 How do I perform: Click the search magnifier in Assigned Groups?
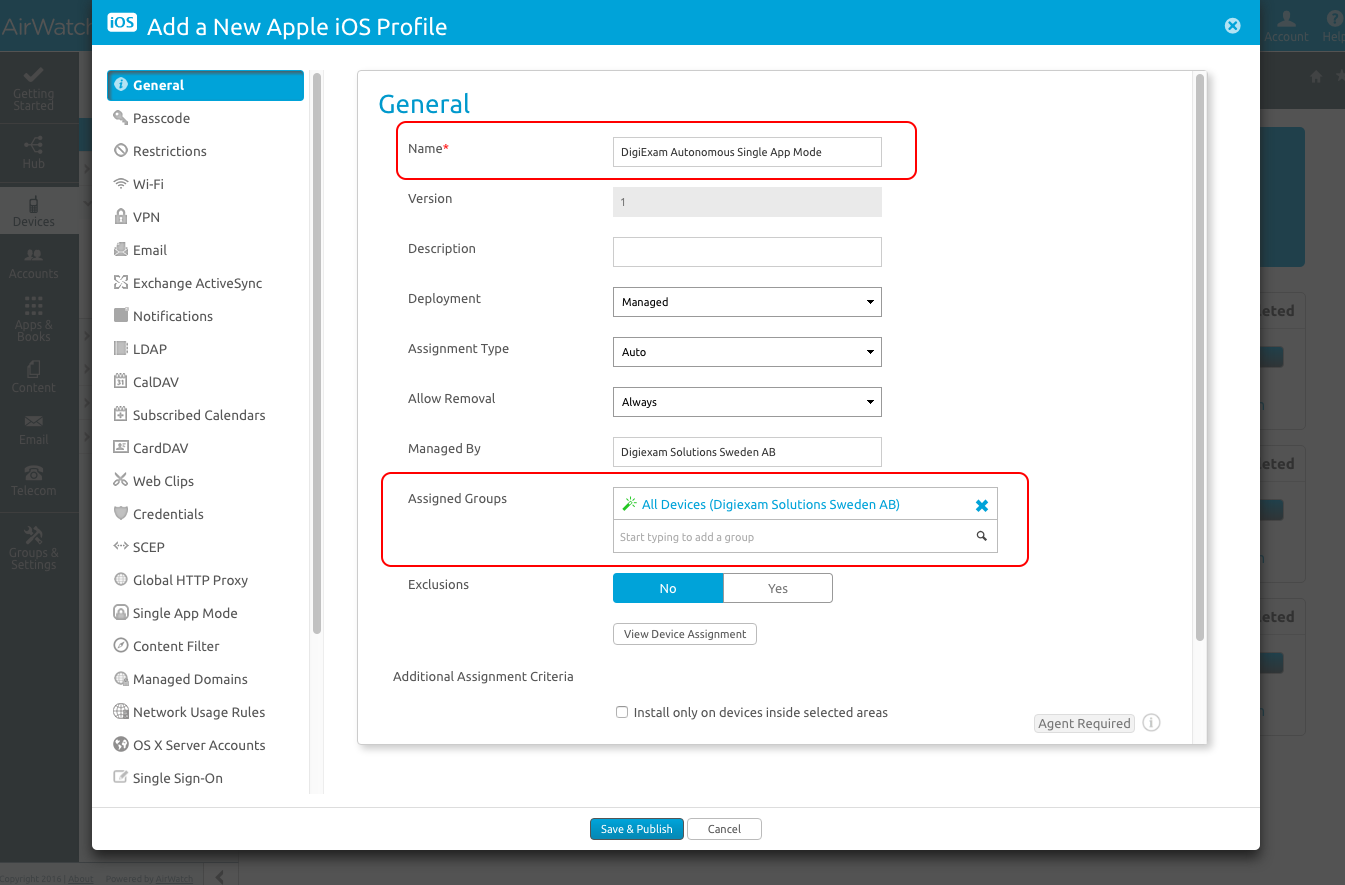tap(982, 537)
